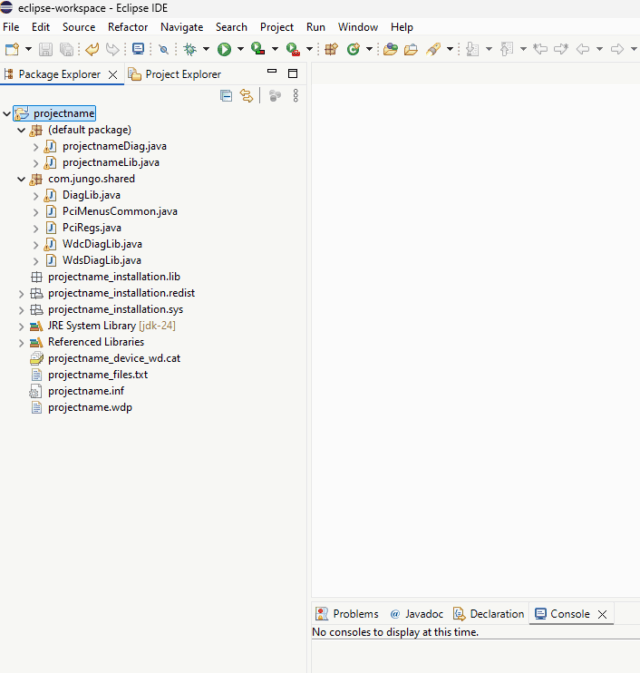The width and height of the screenshot is (640, 673).
Task: Open the Run button dropdown arrow
Action: [240, 49]
